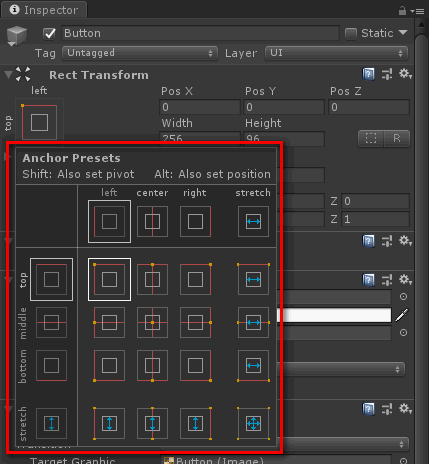Screen dimensions: 429x464
Task: Switch to the Inspector tab
Action: point(44,10)
